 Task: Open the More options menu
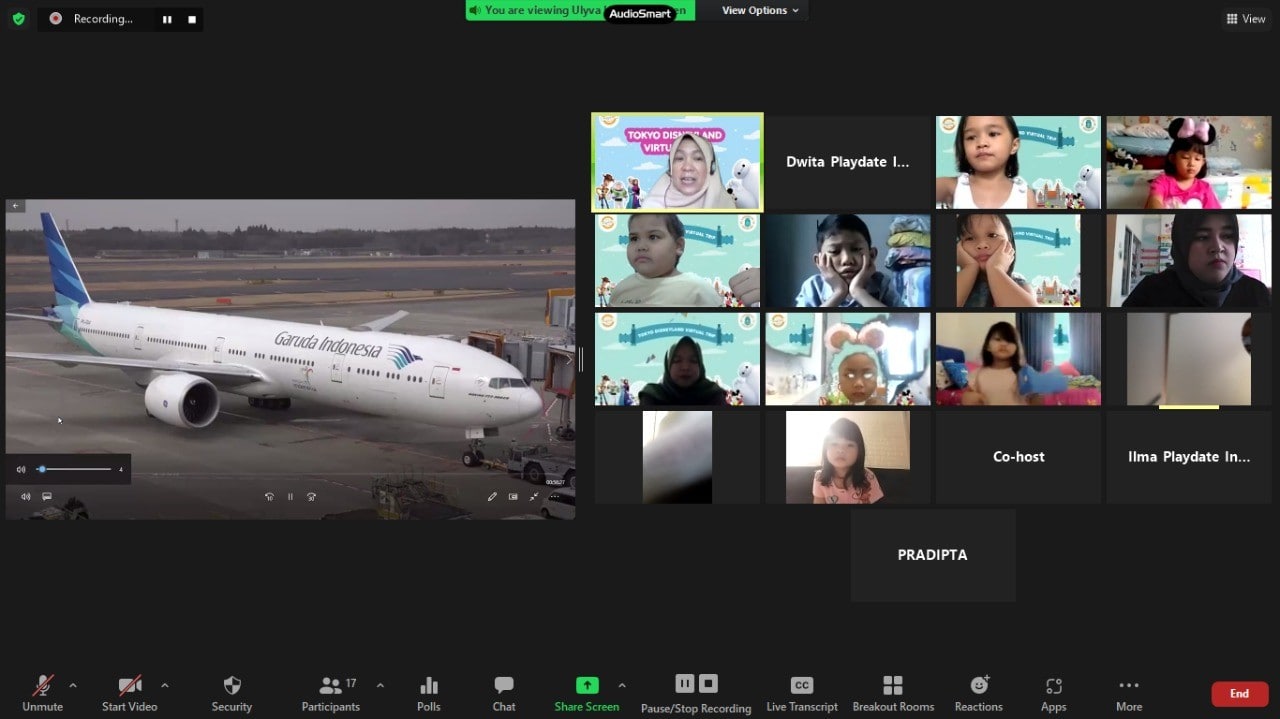pyautogui.click(x=1129, y=693)
